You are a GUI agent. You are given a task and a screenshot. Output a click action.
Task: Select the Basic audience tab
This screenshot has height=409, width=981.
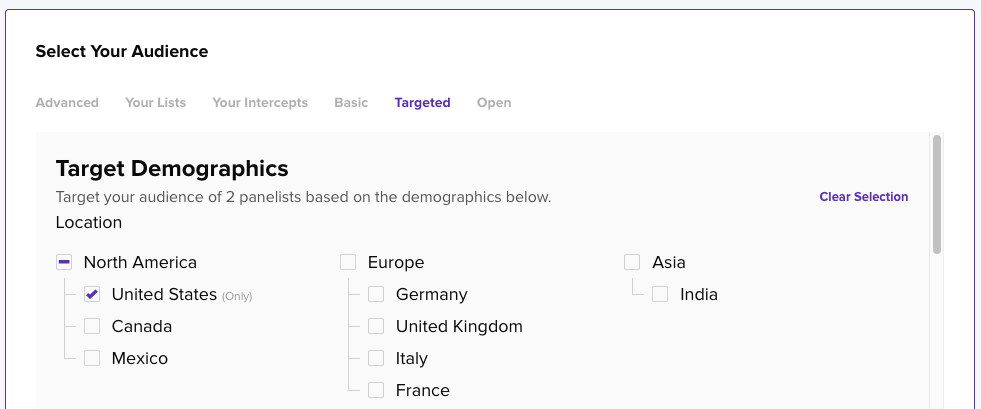tap(351, 103)
